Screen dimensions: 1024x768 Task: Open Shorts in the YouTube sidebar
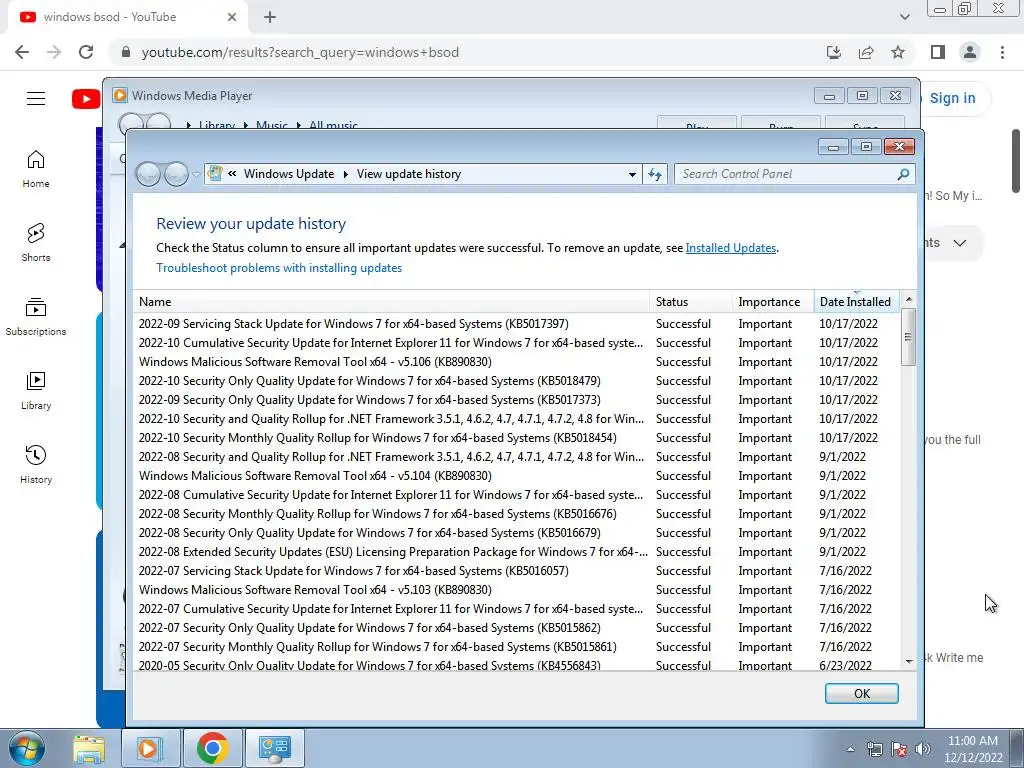coord(36,242)
